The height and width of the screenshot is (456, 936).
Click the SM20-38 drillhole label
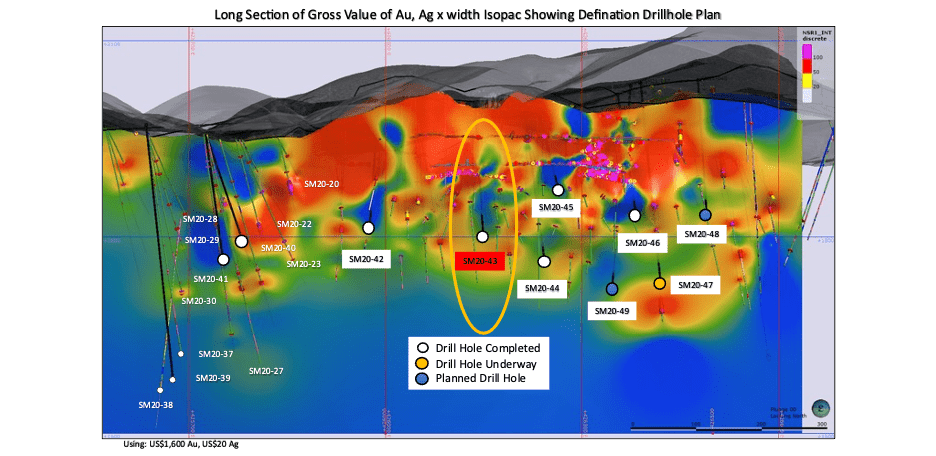156,404
